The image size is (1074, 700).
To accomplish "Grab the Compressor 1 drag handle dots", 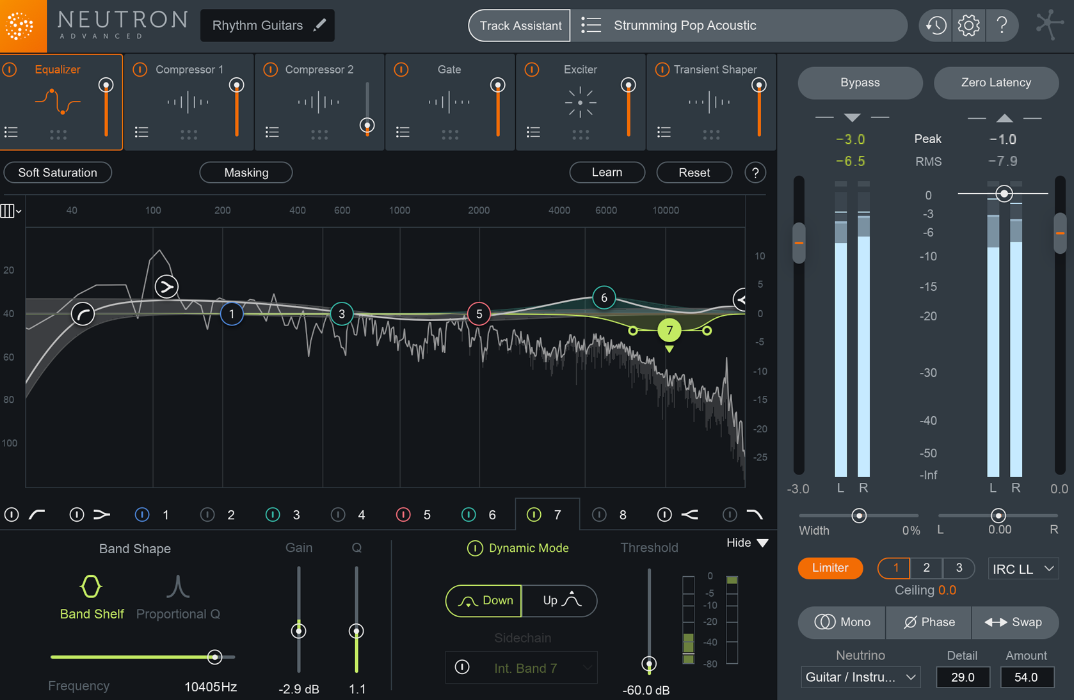I will point(189,134).
